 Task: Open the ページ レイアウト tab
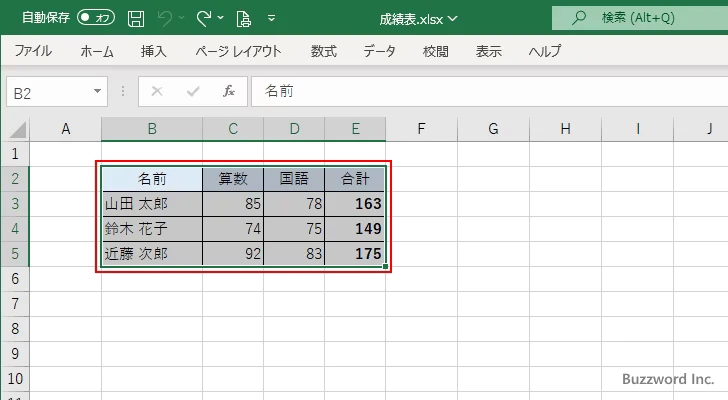(x=238, y=51)
